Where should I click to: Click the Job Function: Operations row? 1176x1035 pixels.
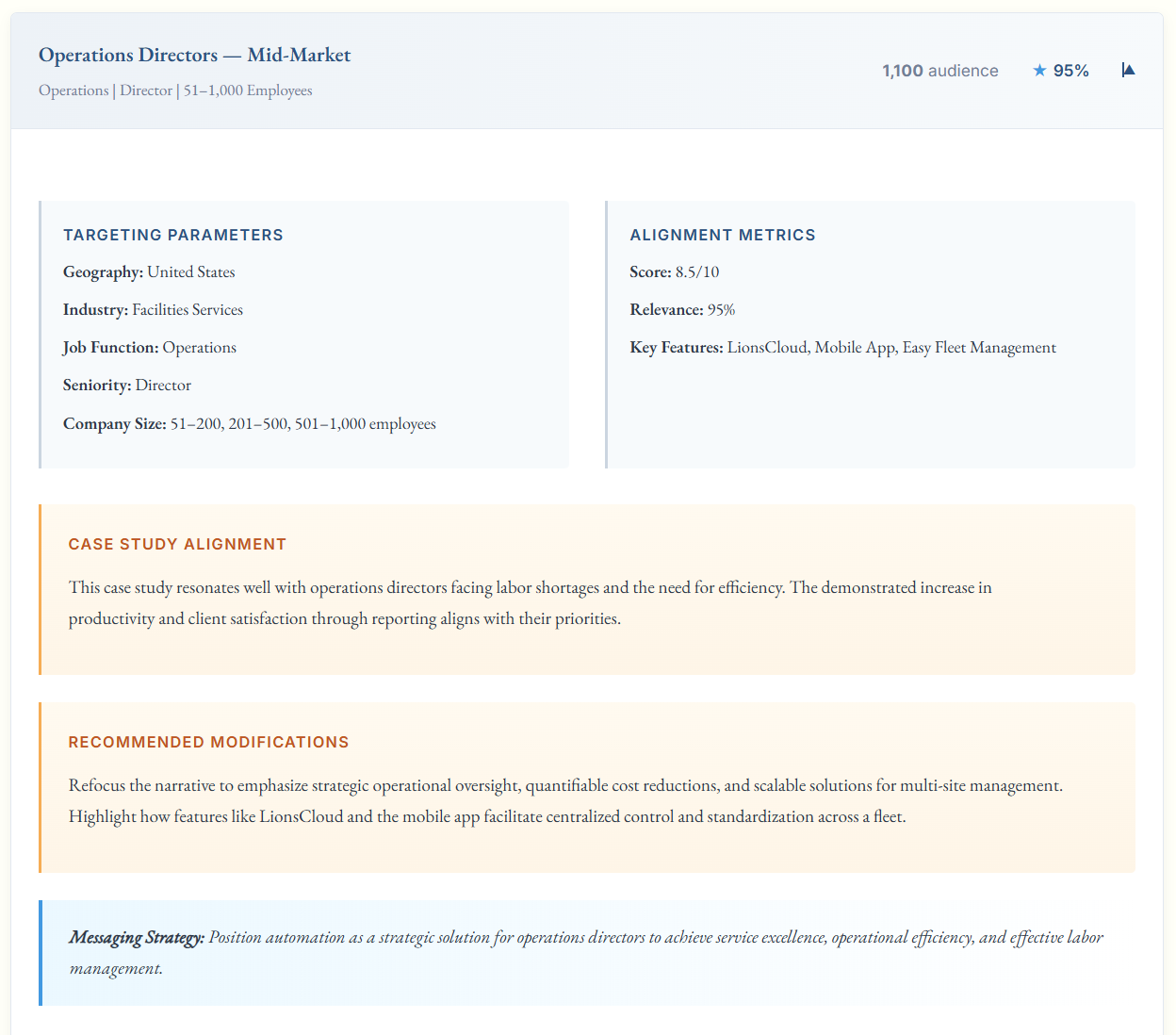pos(150,348)
